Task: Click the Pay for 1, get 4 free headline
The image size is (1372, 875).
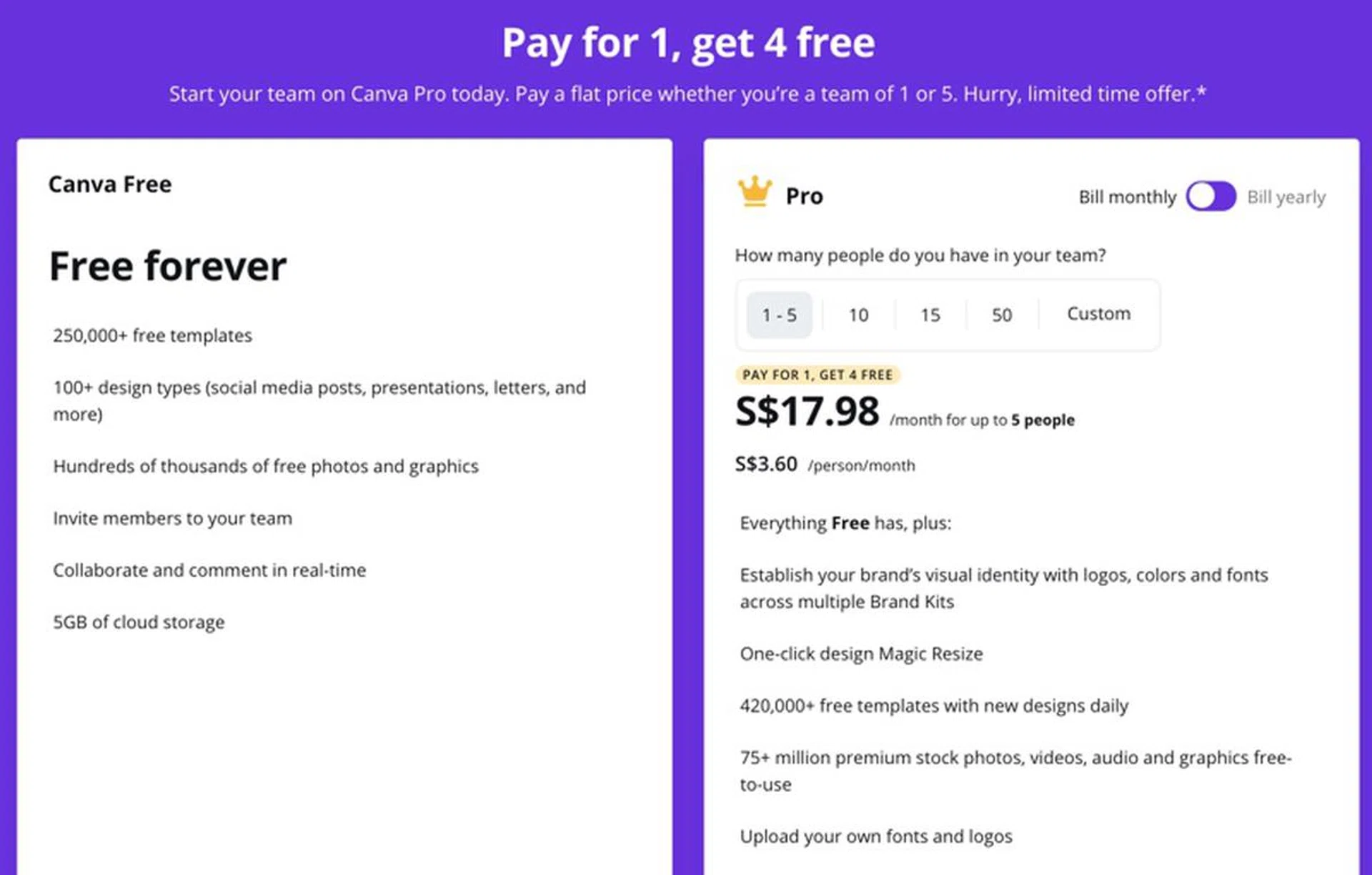Action: [687, 43]
